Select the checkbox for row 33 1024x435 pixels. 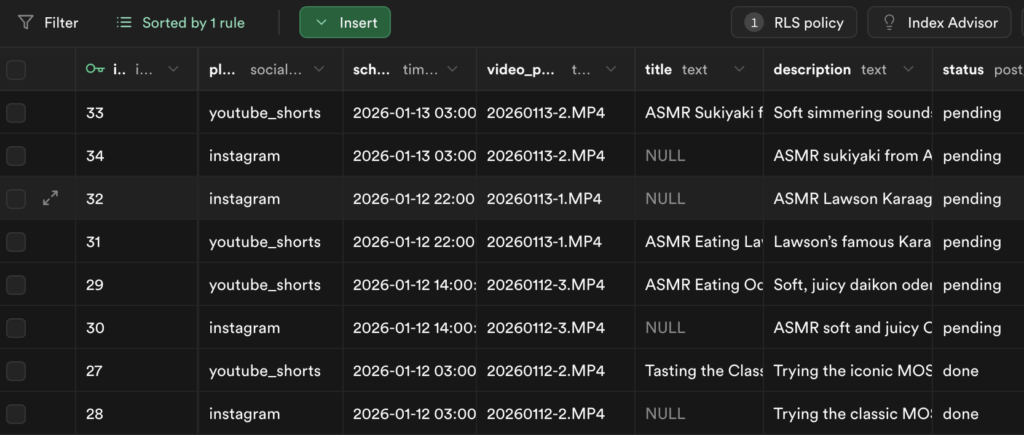click(x=16, y=113)
